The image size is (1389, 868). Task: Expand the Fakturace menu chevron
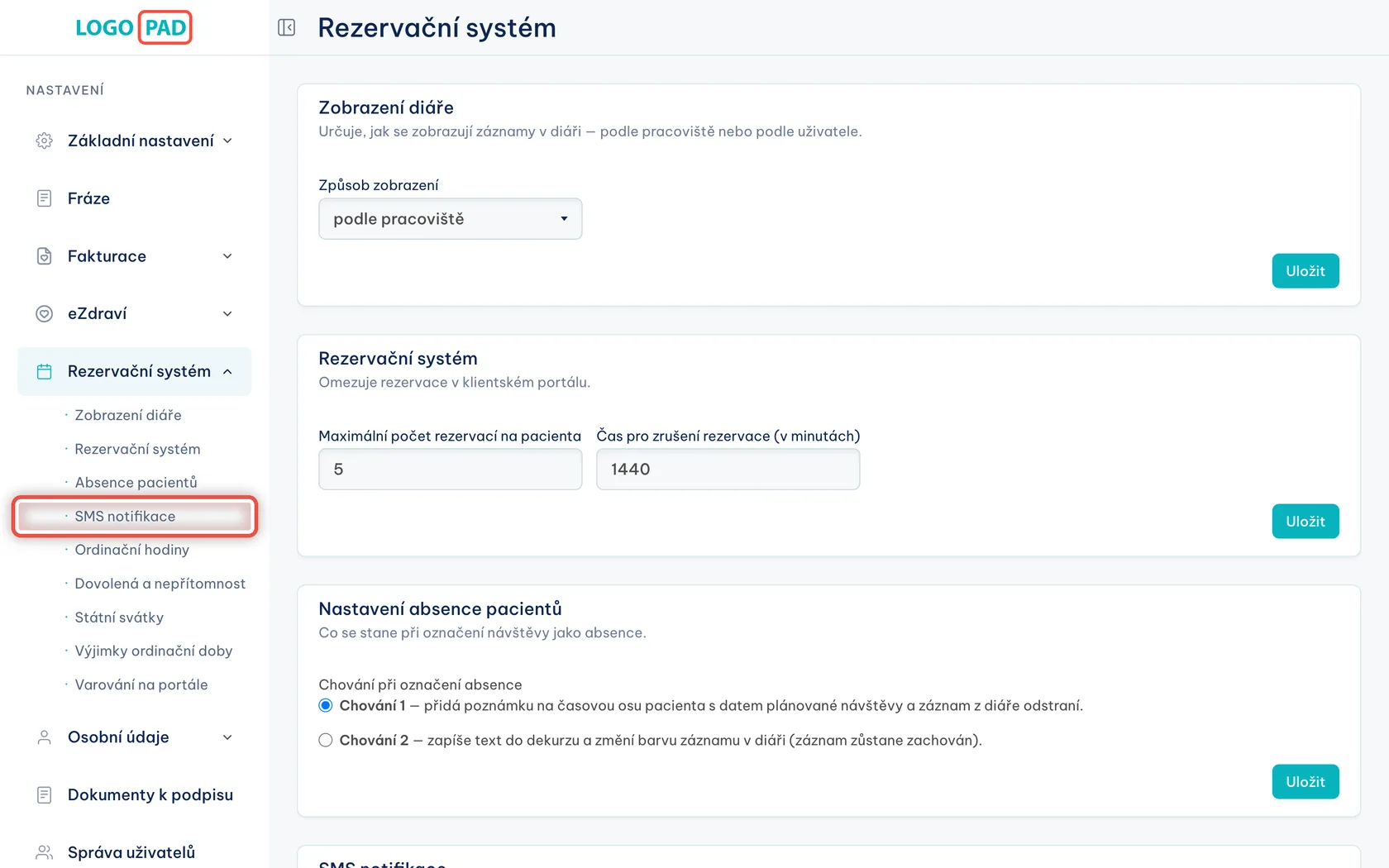pos(227,256)
